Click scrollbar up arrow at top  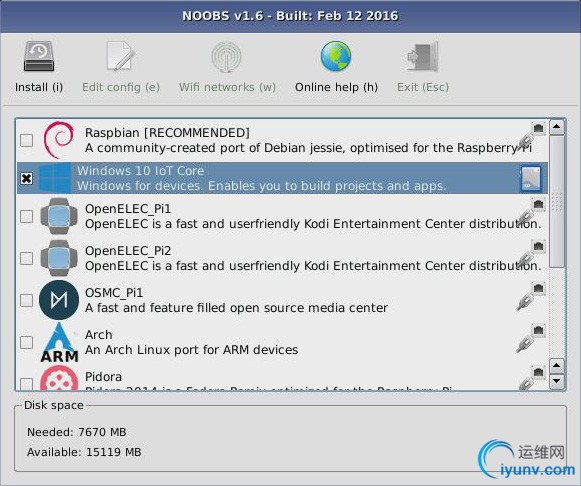[x=557, y=127]
